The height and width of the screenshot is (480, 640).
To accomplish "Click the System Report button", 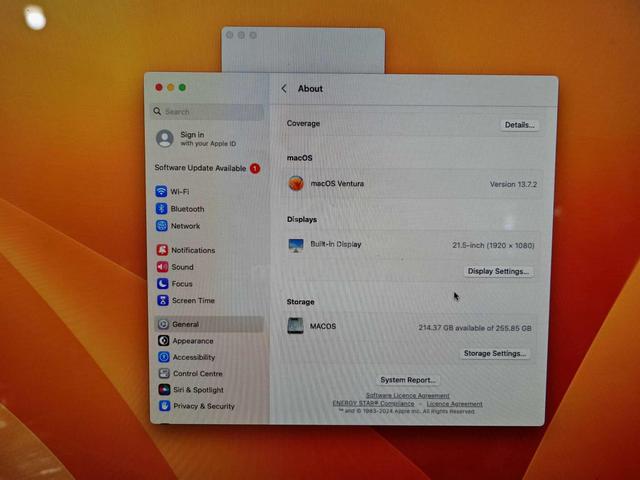I will 408,380.
